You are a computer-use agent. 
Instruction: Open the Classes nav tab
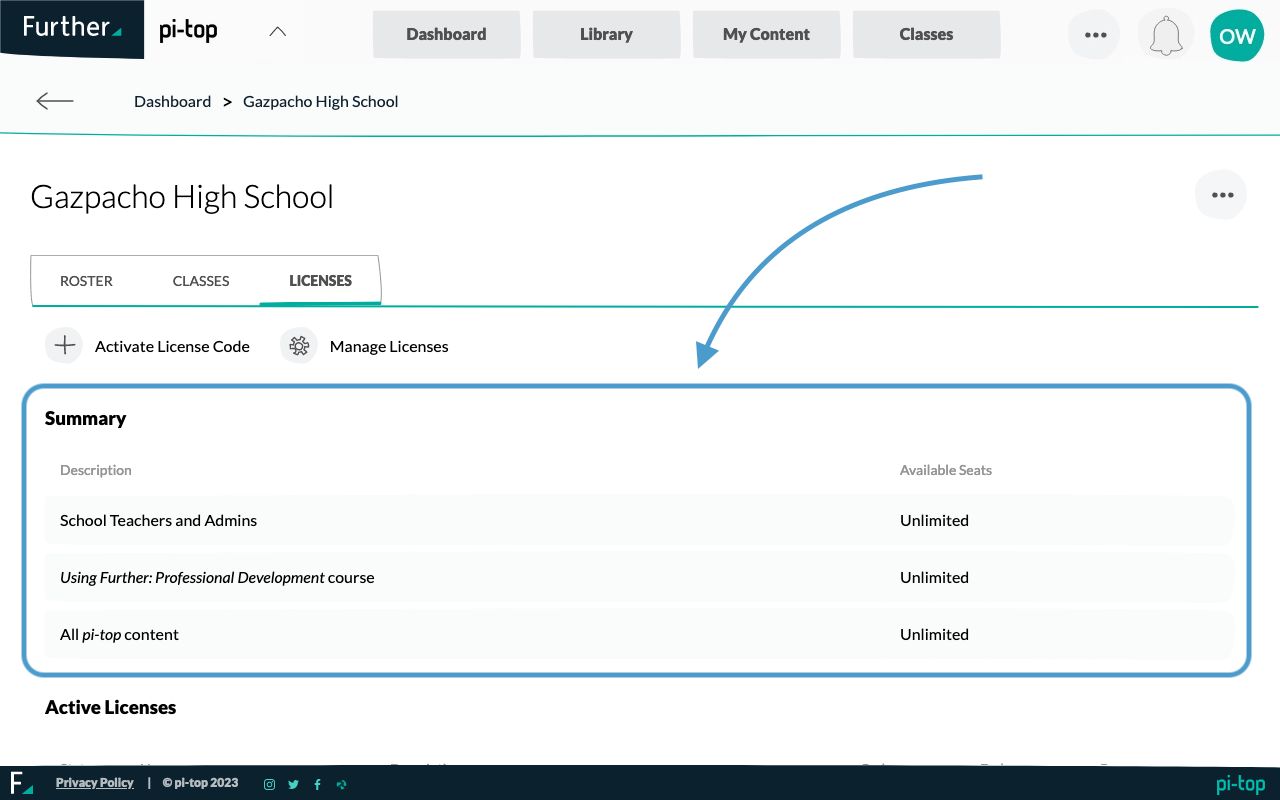point(926,34)
